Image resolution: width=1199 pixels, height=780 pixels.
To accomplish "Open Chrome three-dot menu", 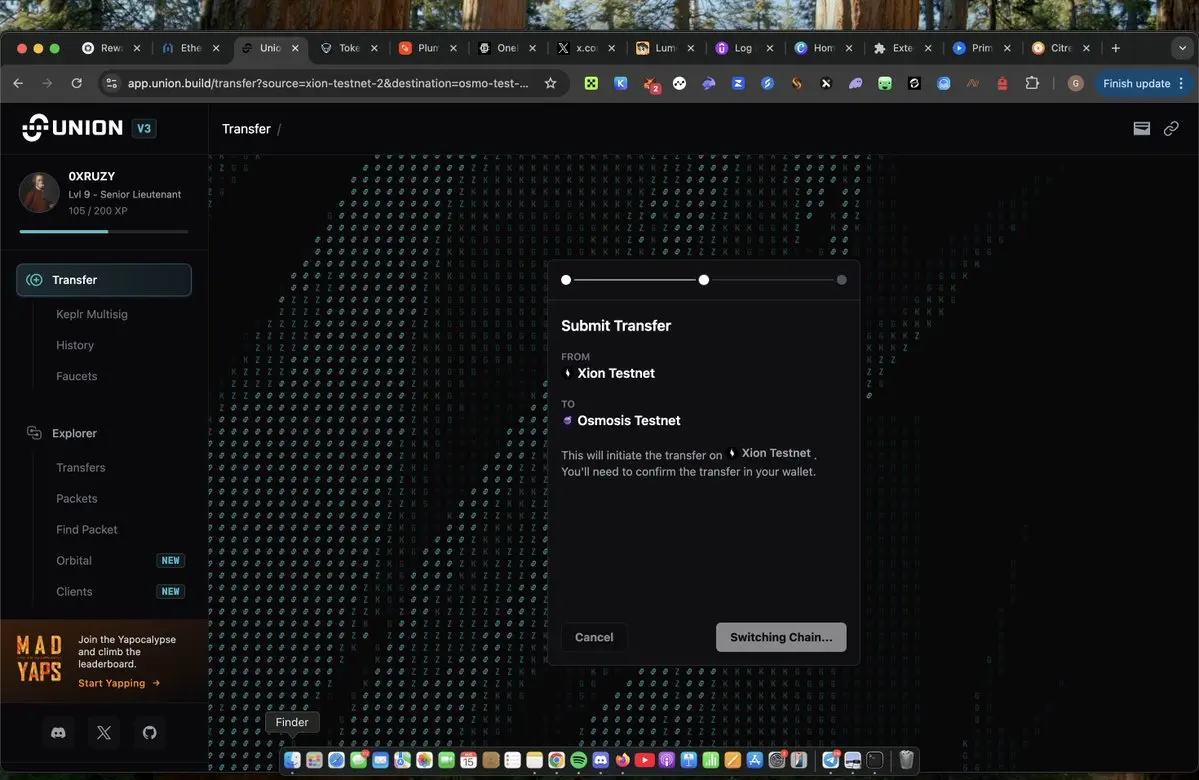I will coord(1181,83).
